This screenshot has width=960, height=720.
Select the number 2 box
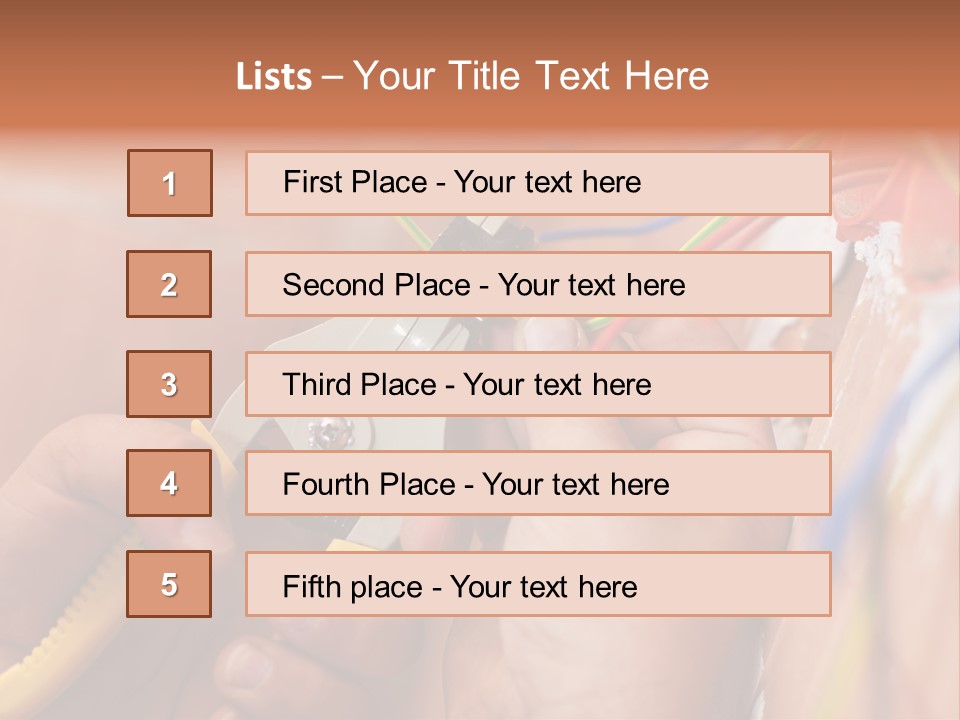pos(169,284)
